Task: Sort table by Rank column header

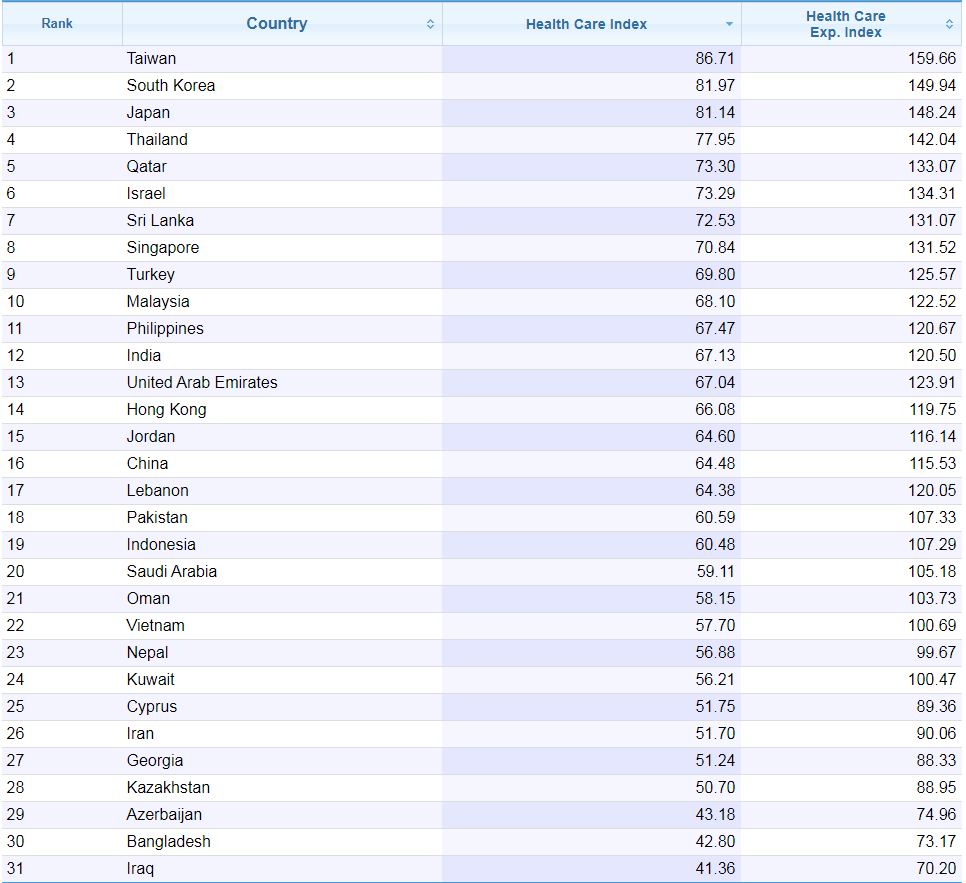Action: pos(57,24)
